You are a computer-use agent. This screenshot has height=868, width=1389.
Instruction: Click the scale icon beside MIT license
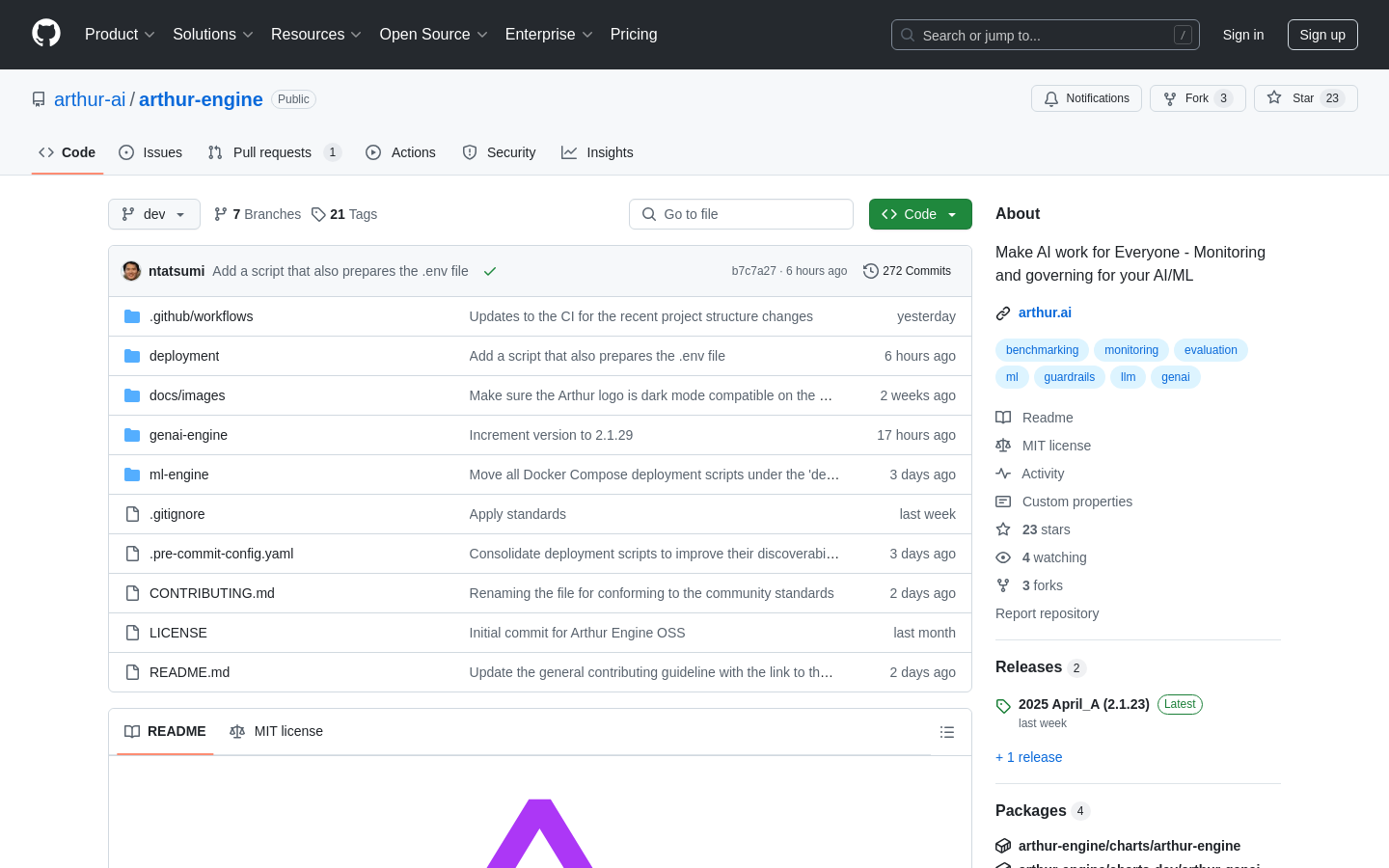pos(1003,446)
